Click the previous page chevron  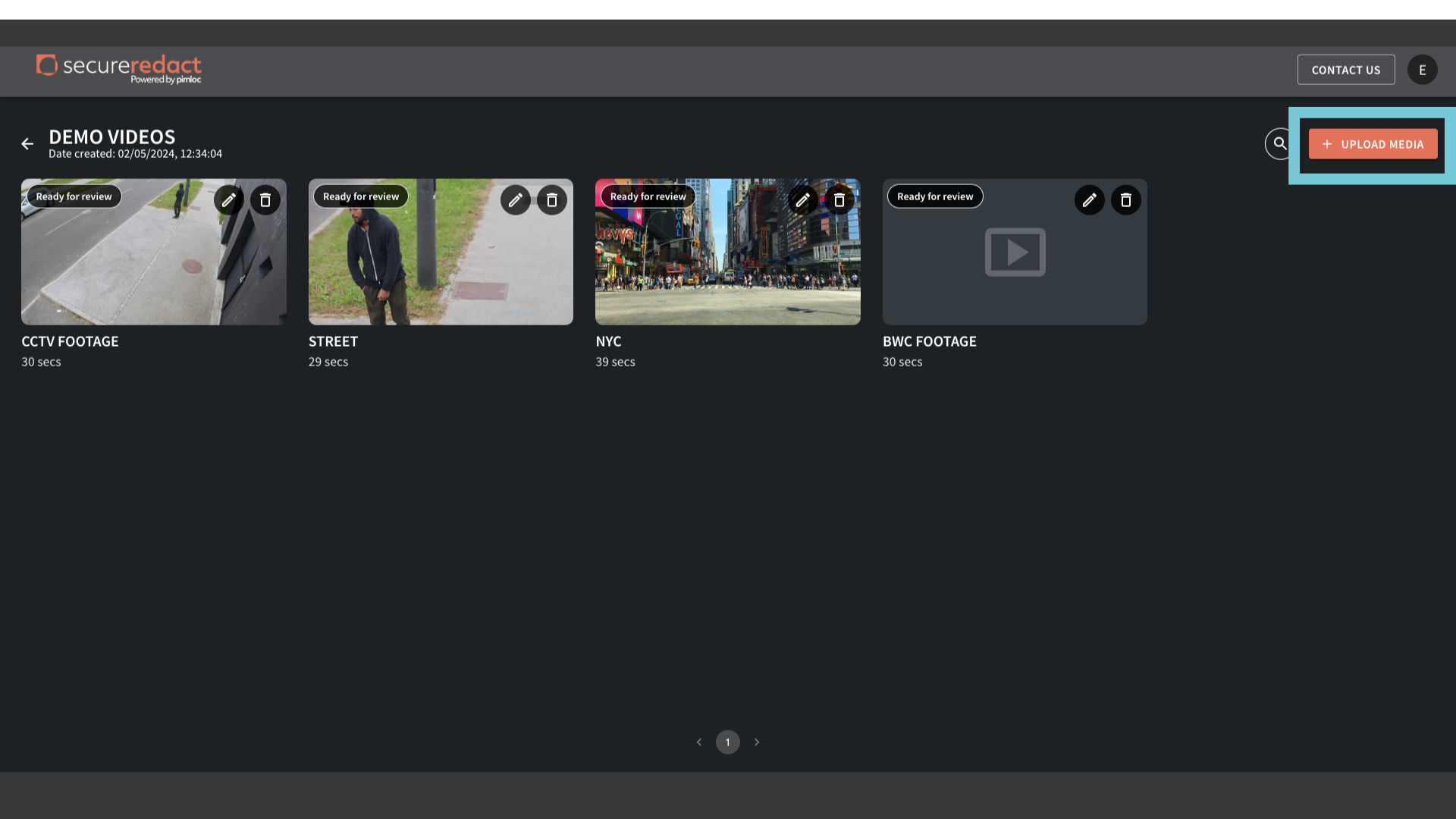[x=698, y=742]
